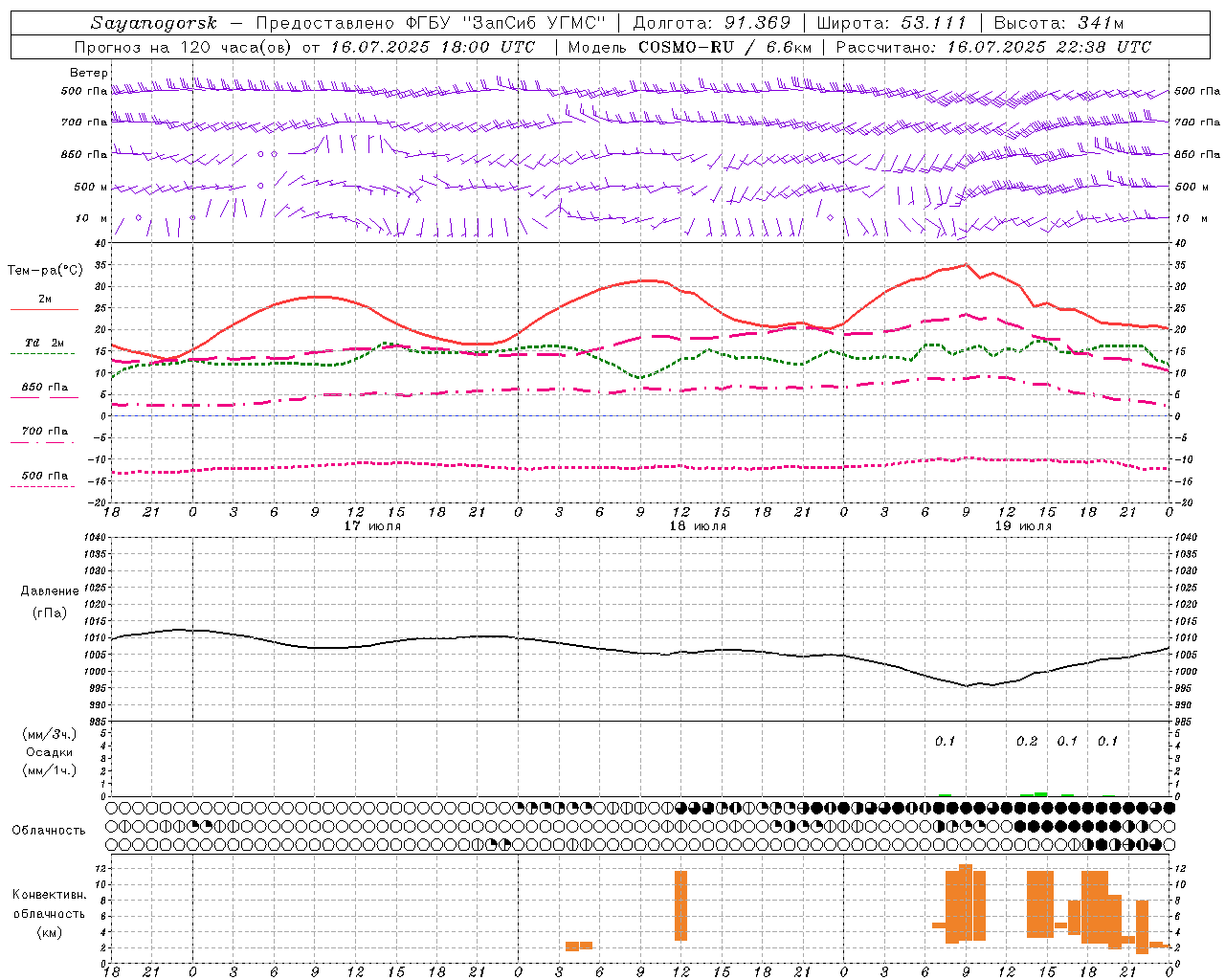Select the text Предоставлено ФГБУ "ЗапСиб УГМС"
Screen dimensions: 1225x980
point(432,23)
